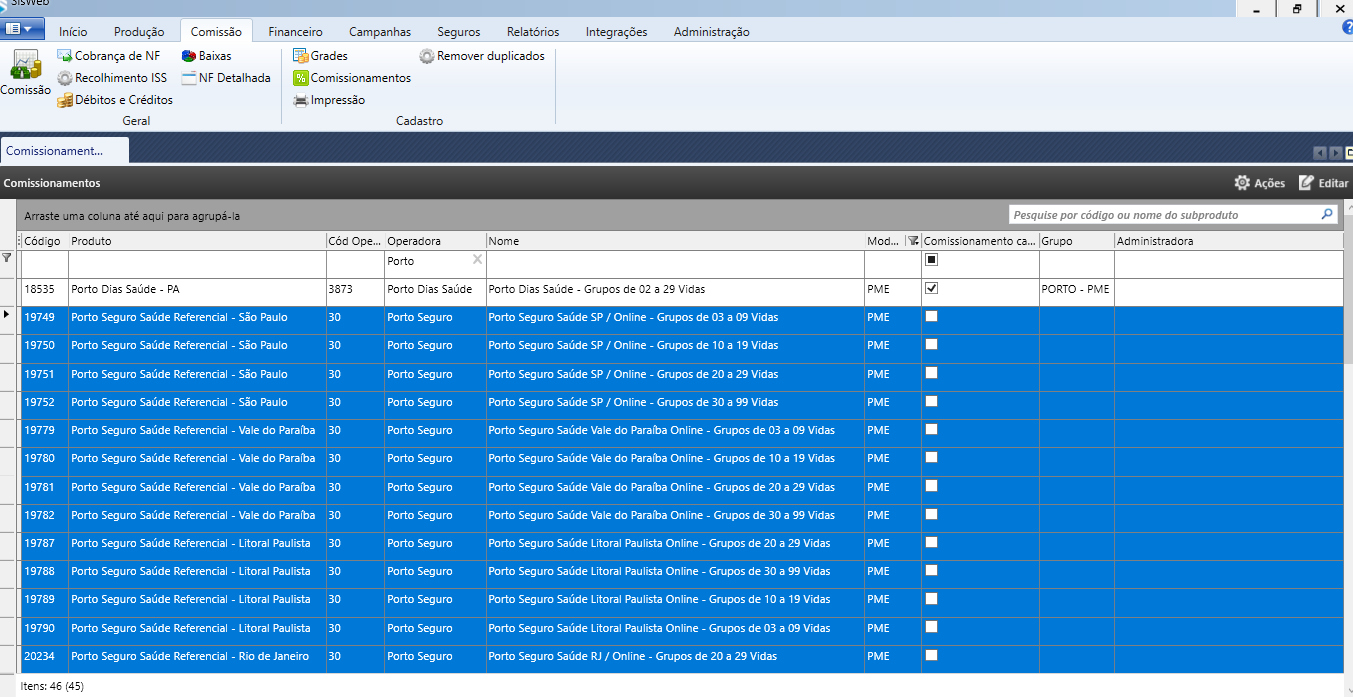Image resolution: width=1353 pixels, height=697 pixels.
Task: Switch to the Relatórios ribbon tab
Action: [533, 32]
